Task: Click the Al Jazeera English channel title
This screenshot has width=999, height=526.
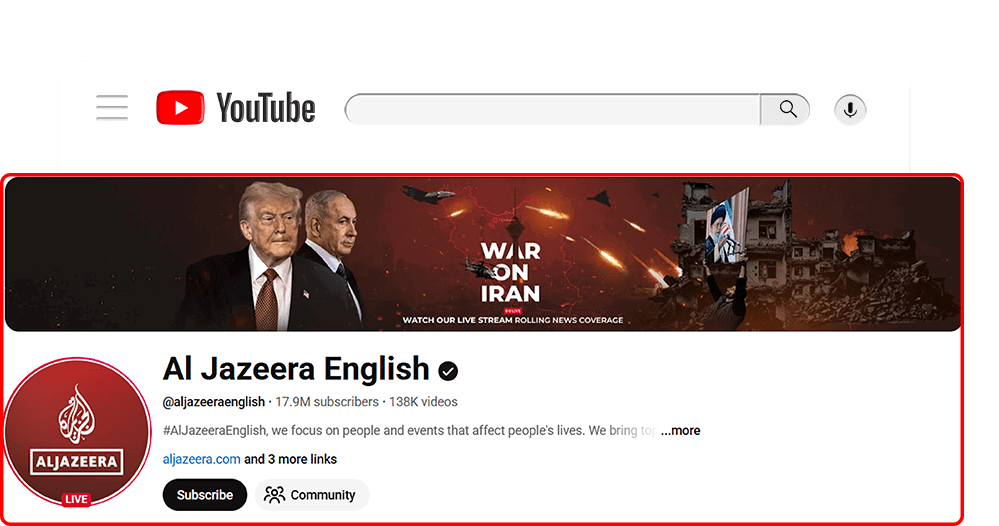Action: pyautogui.click(x=296, y=369)
